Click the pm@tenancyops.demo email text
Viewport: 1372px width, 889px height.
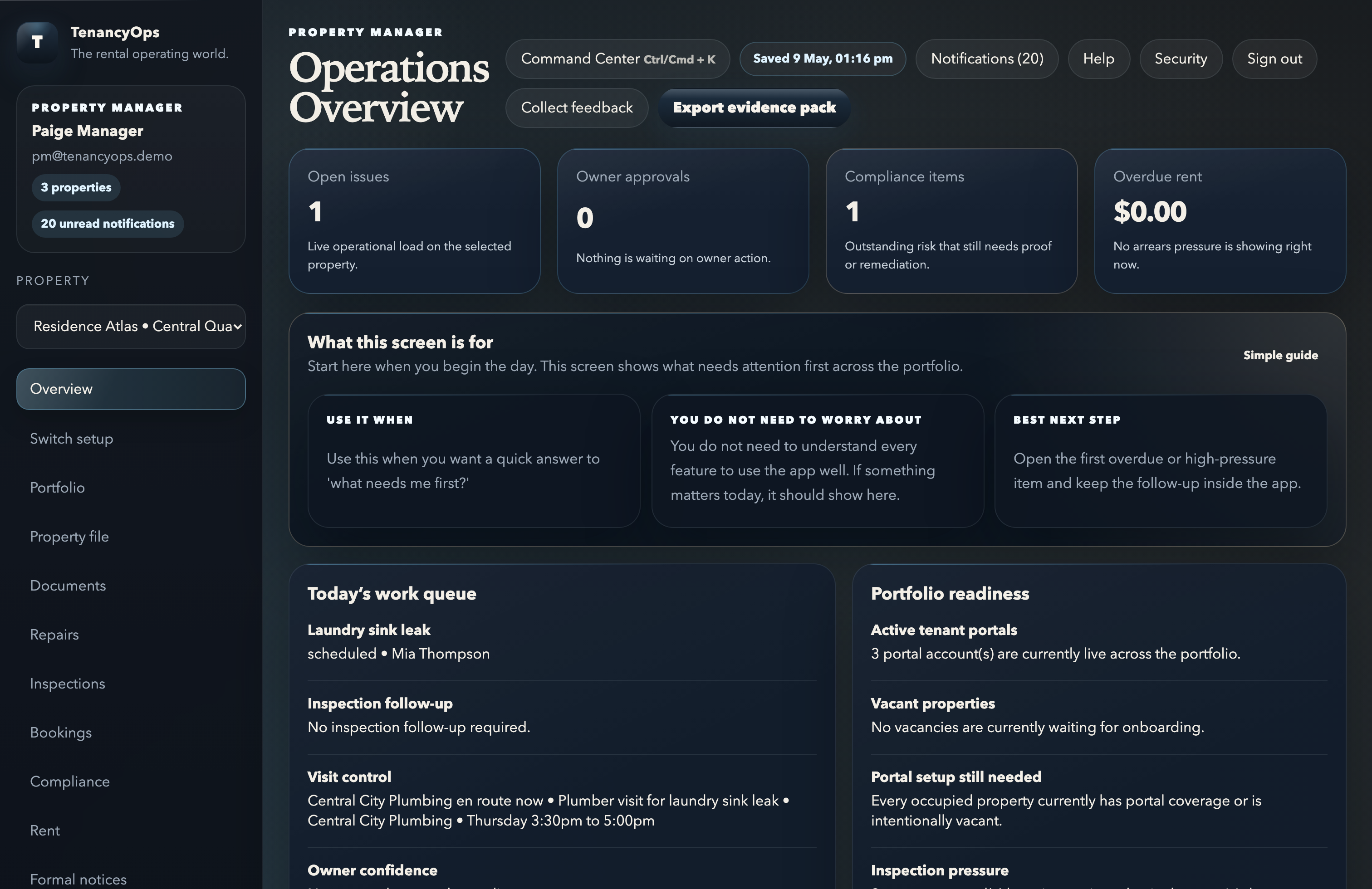pyautogui.click(x=102, y=156)
